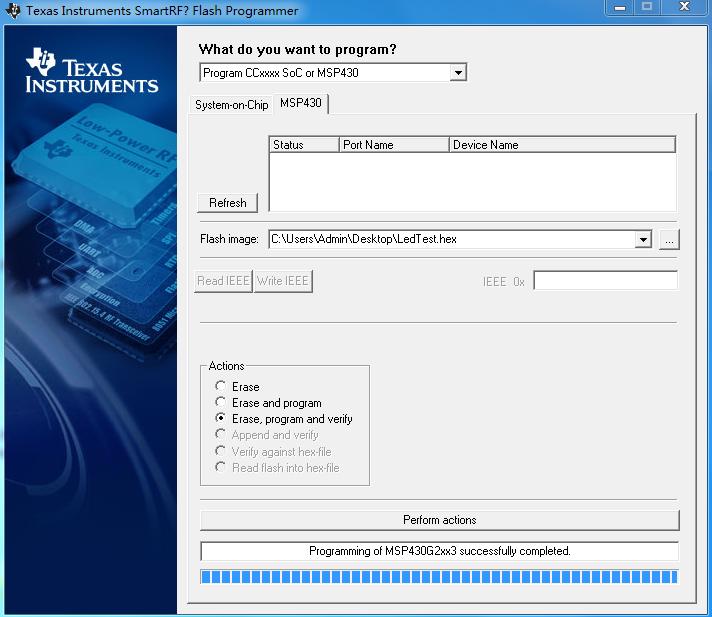This screenshot has width=712, height=617.
Task: Open the 'What do you want to program' dropdown
Action: tap(458, 73)
